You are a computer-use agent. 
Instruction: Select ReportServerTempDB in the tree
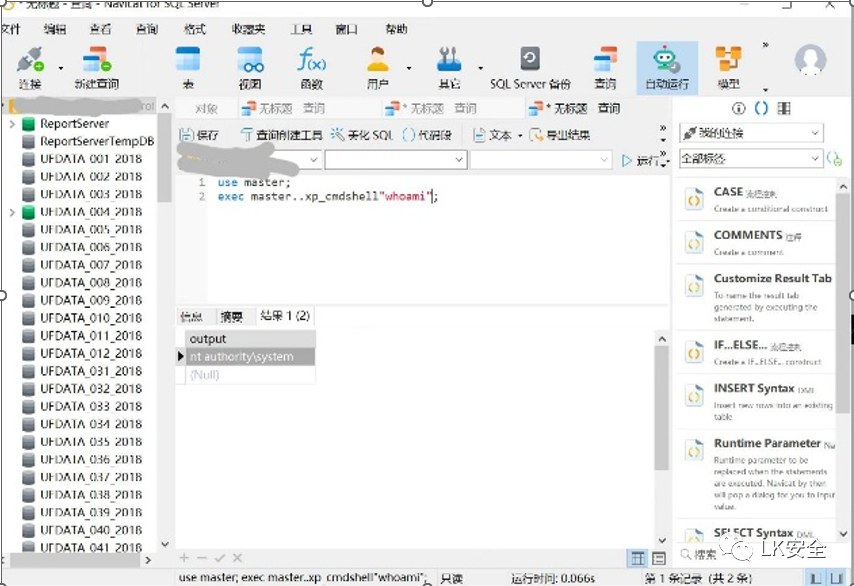tap(97, 142)
